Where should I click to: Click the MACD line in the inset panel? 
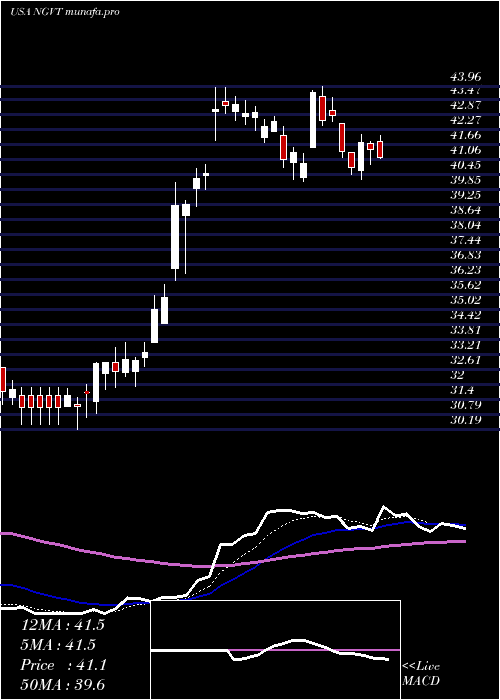(270, 650)
